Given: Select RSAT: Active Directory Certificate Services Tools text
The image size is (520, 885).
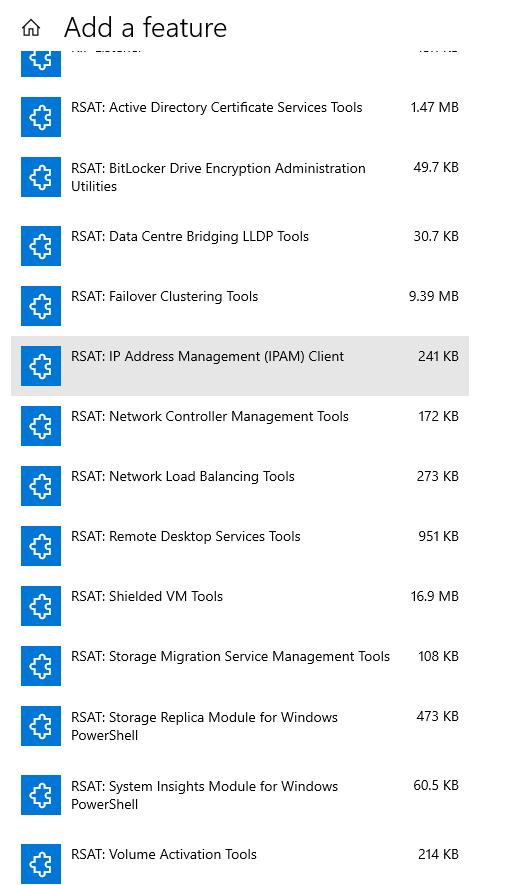Looking at the screenshot, I should pyautogui.click(x=217, y=107).
